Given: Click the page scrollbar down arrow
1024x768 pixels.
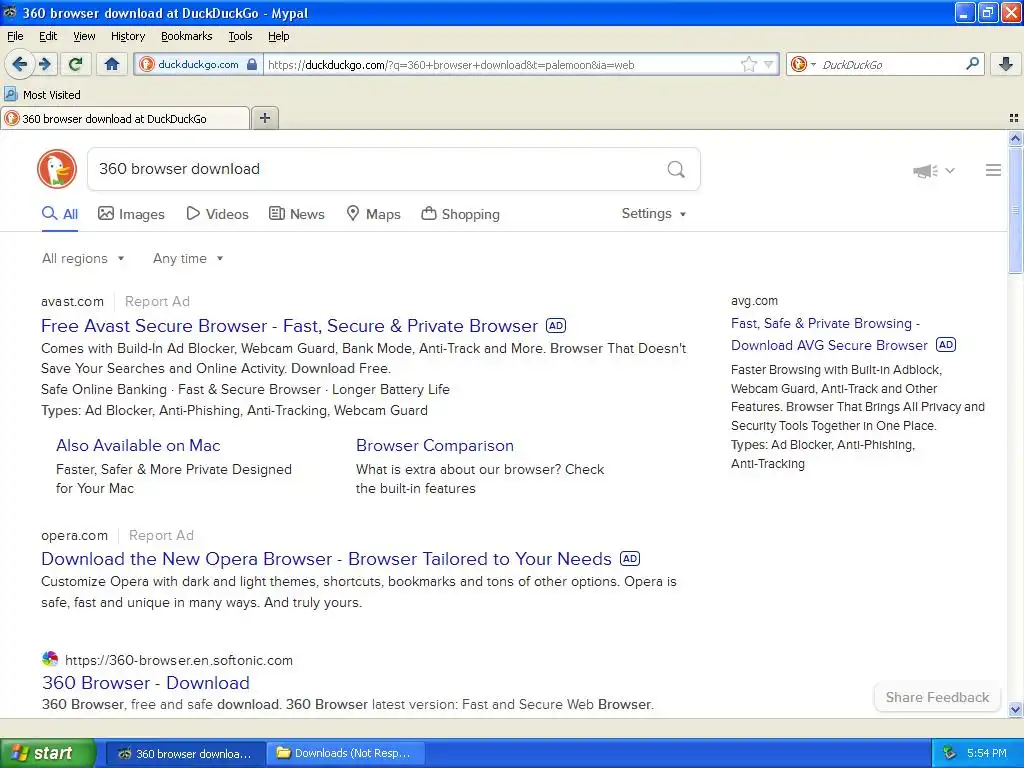Looking at the screenshot, I should 1015,709.
